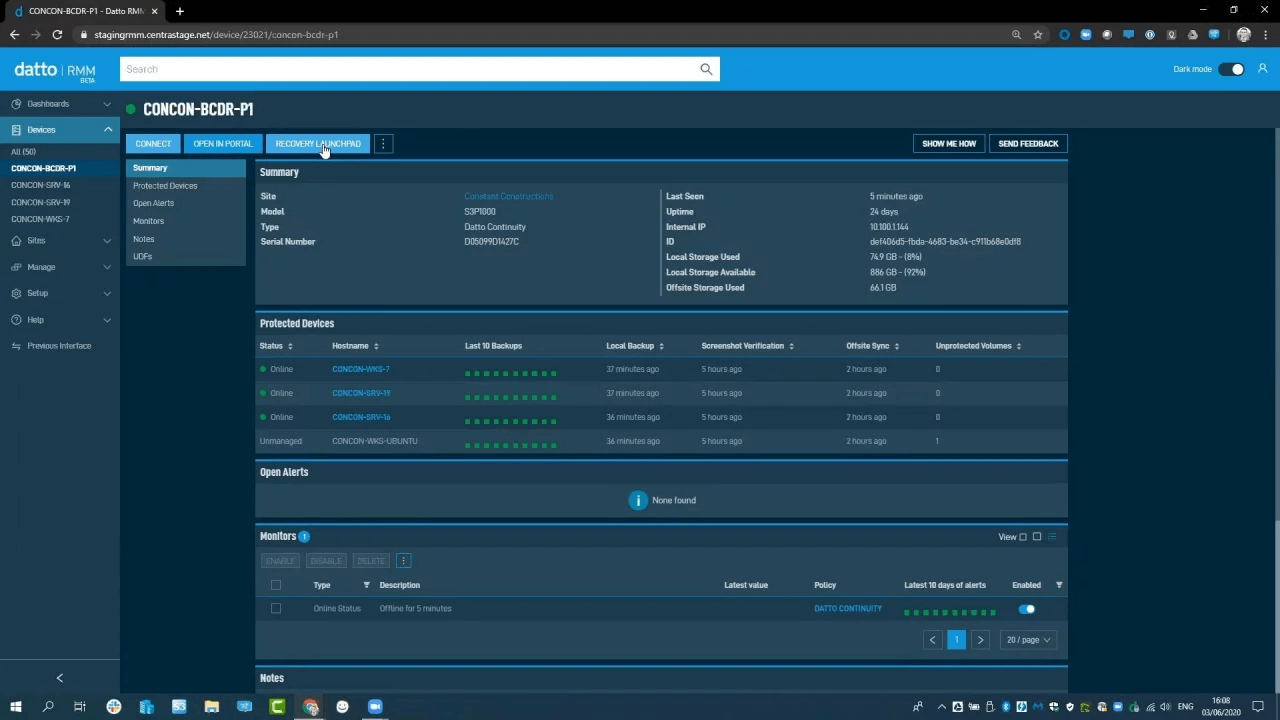The image size is (1280, 720).
Task: Open the Constant Constructions site link
Action: (508, 196)
